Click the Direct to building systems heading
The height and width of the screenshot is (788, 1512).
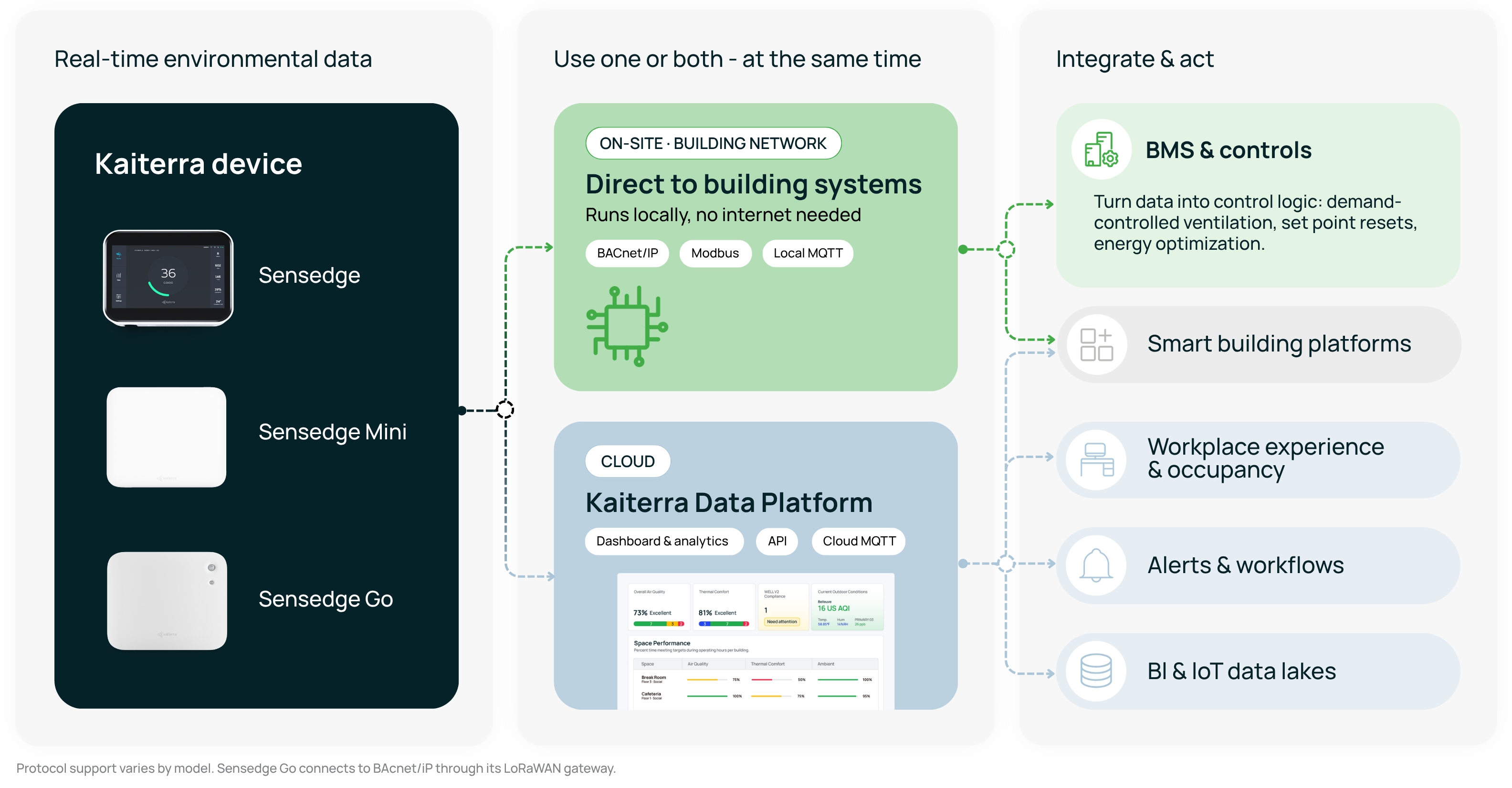(754, 184)
